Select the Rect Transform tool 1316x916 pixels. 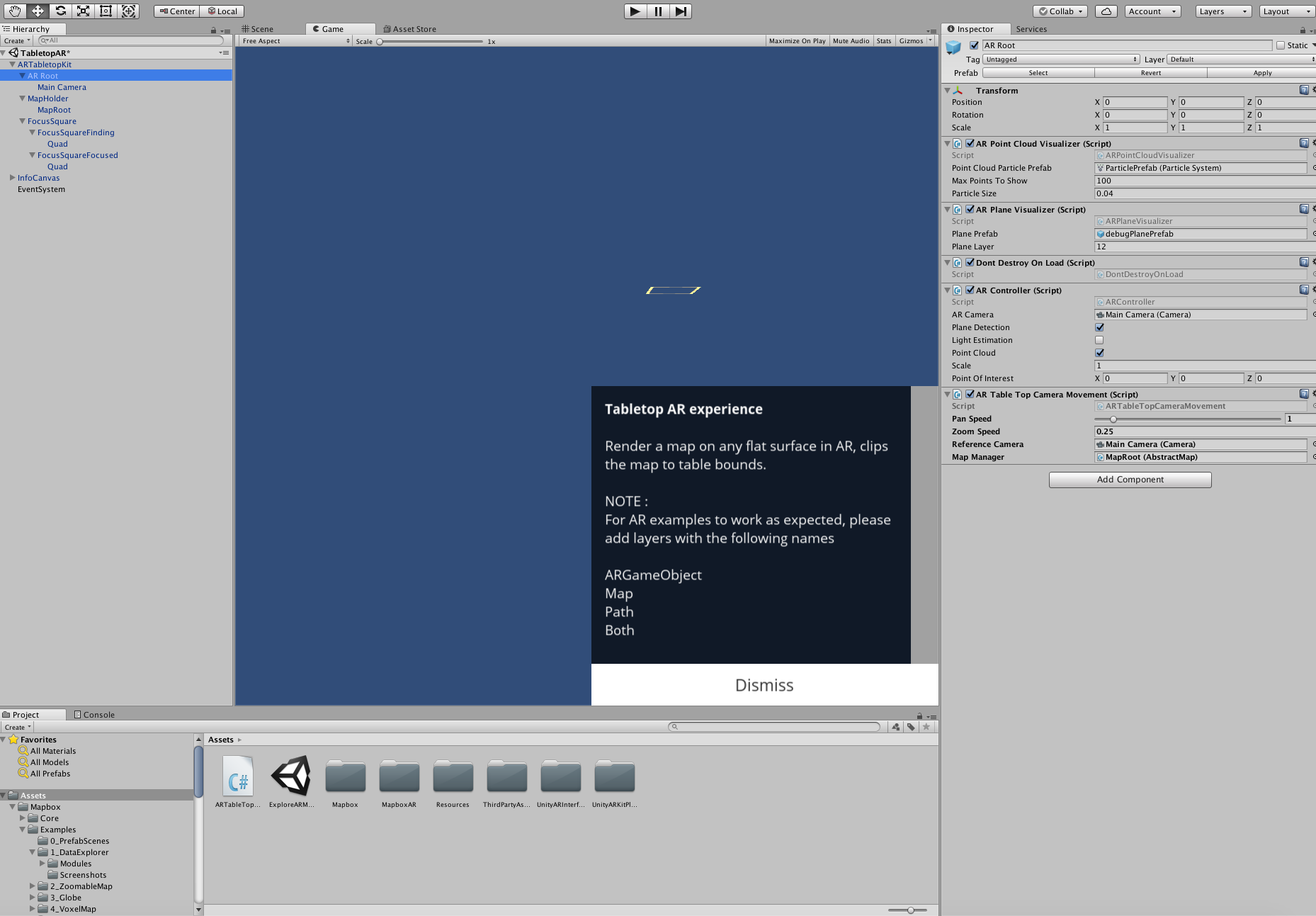pyautogui.click(x=106, y=11)
